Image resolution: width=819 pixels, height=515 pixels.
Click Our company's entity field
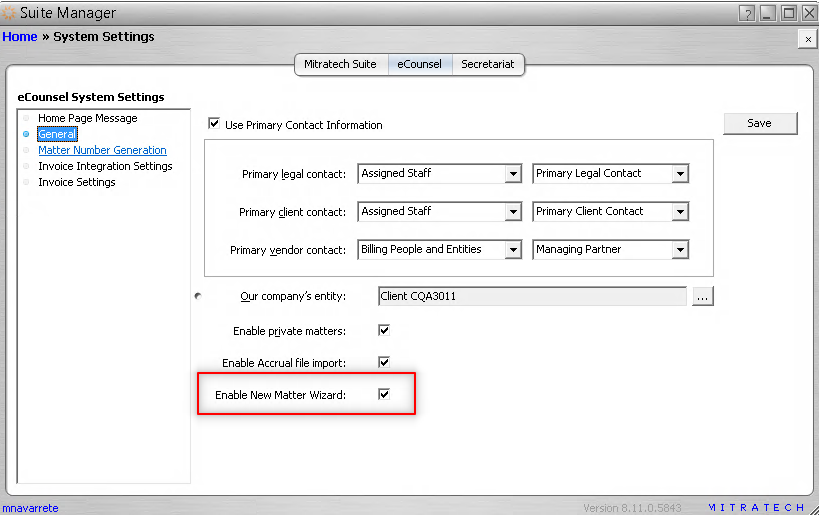click(x=532, y=296)
